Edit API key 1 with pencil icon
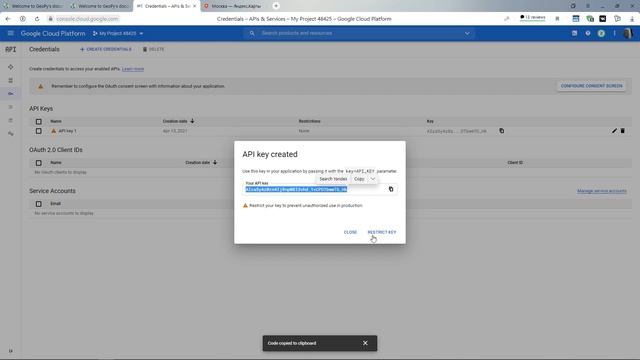Viewport: 640px width, 360px height. point(614,131)
